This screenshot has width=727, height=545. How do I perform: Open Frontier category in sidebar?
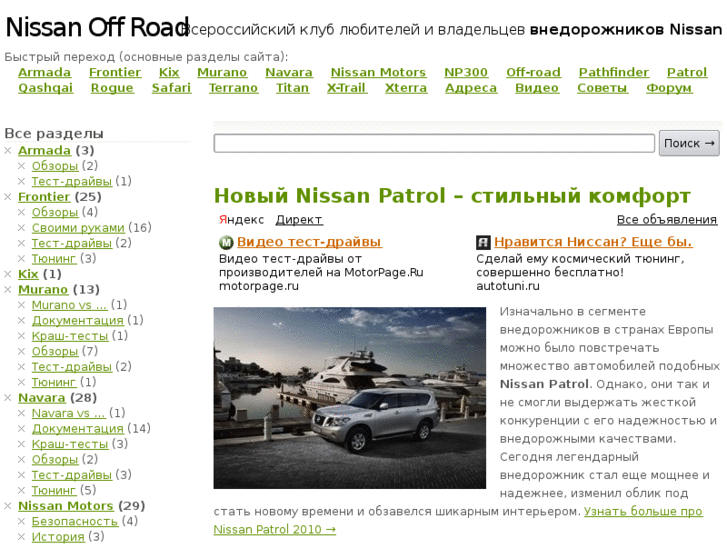point(44,197)
